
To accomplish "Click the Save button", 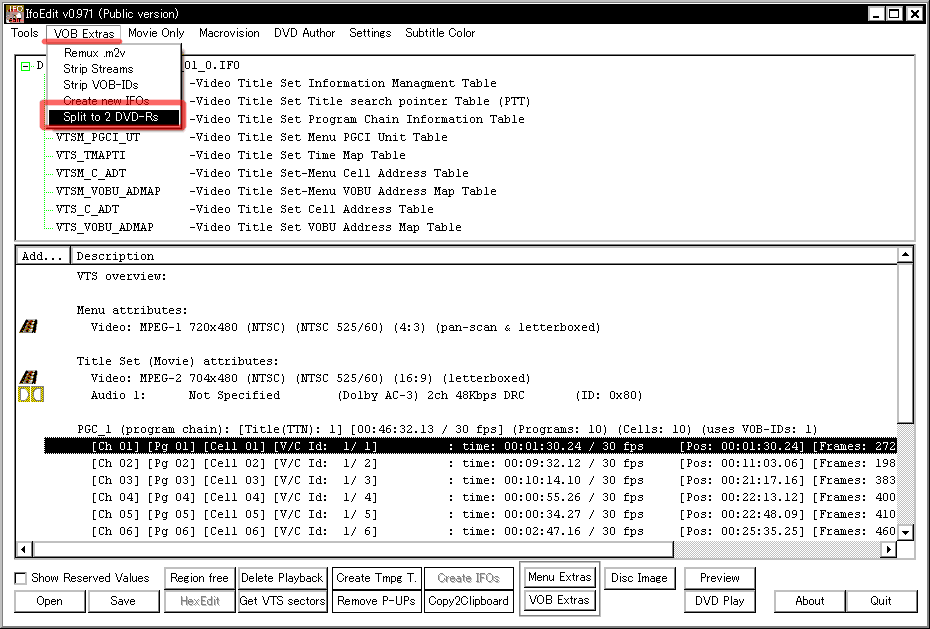I will tap(123, 601).
